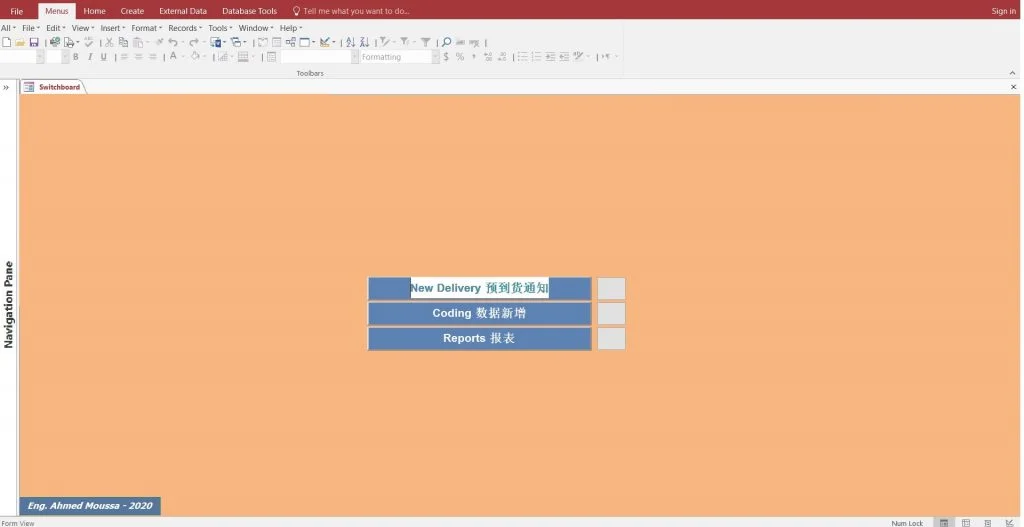Toggle Bold formatting button
Screen dimensions: 1024x527
(x=75, y=57)
